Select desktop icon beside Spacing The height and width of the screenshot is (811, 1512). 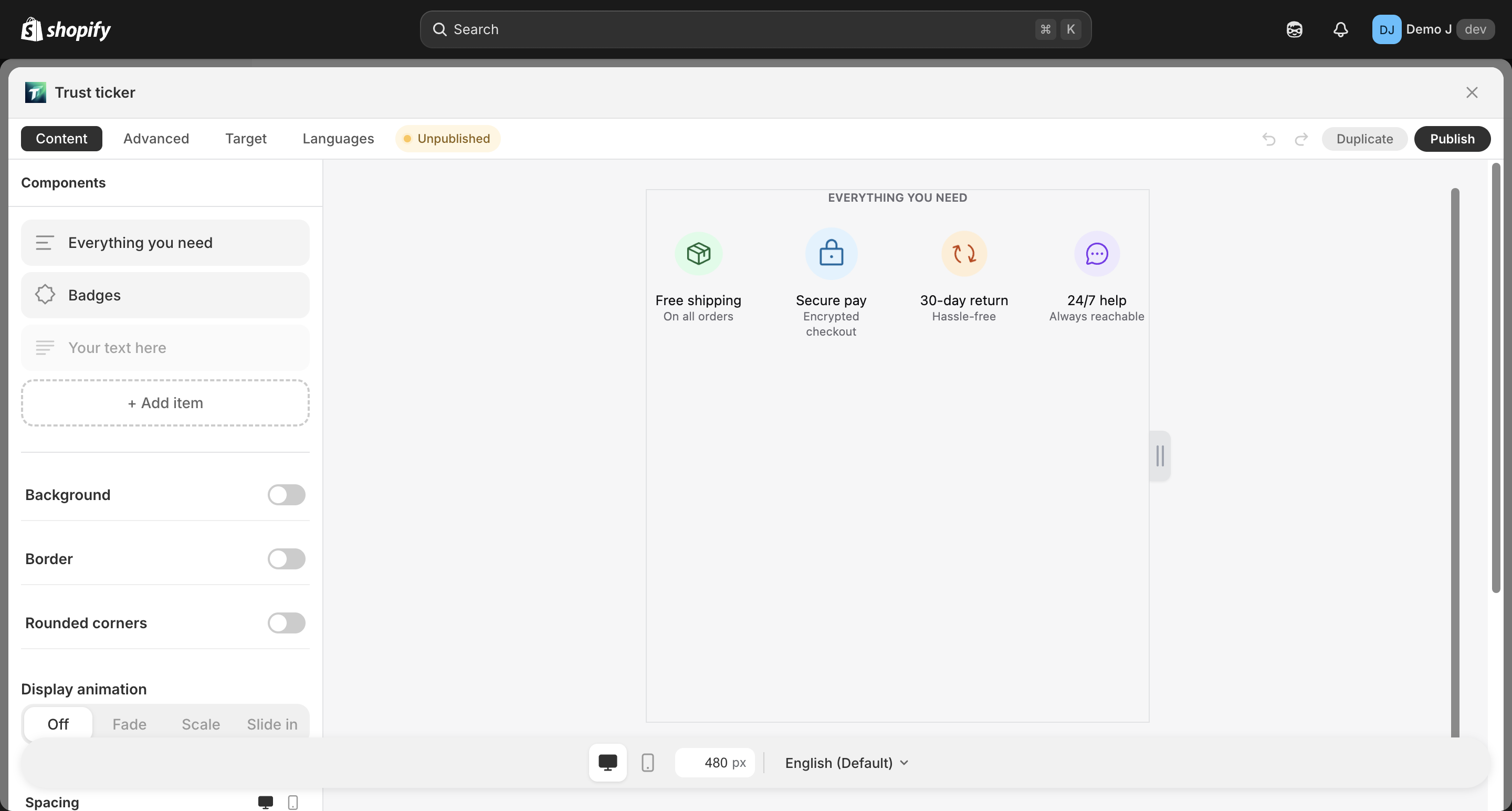265,802
